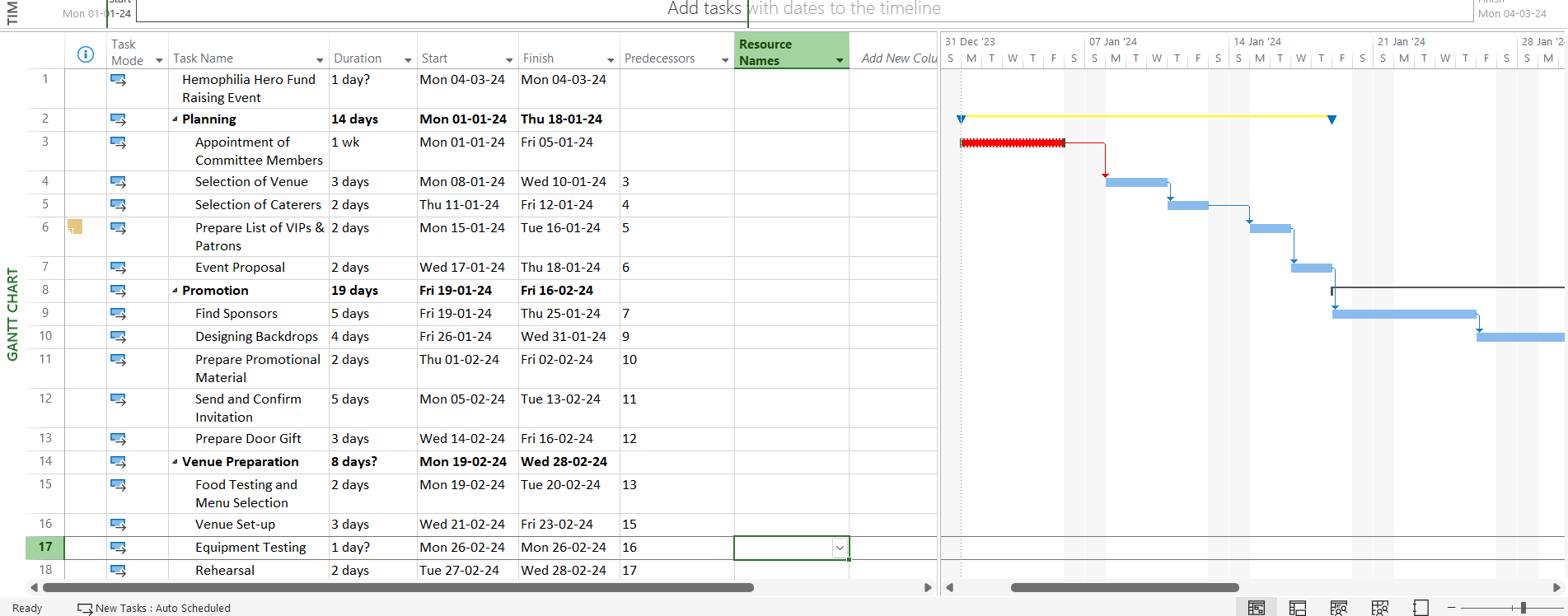Collapse the Planning summary task
1568x616 pixels.
pos(175,119)
